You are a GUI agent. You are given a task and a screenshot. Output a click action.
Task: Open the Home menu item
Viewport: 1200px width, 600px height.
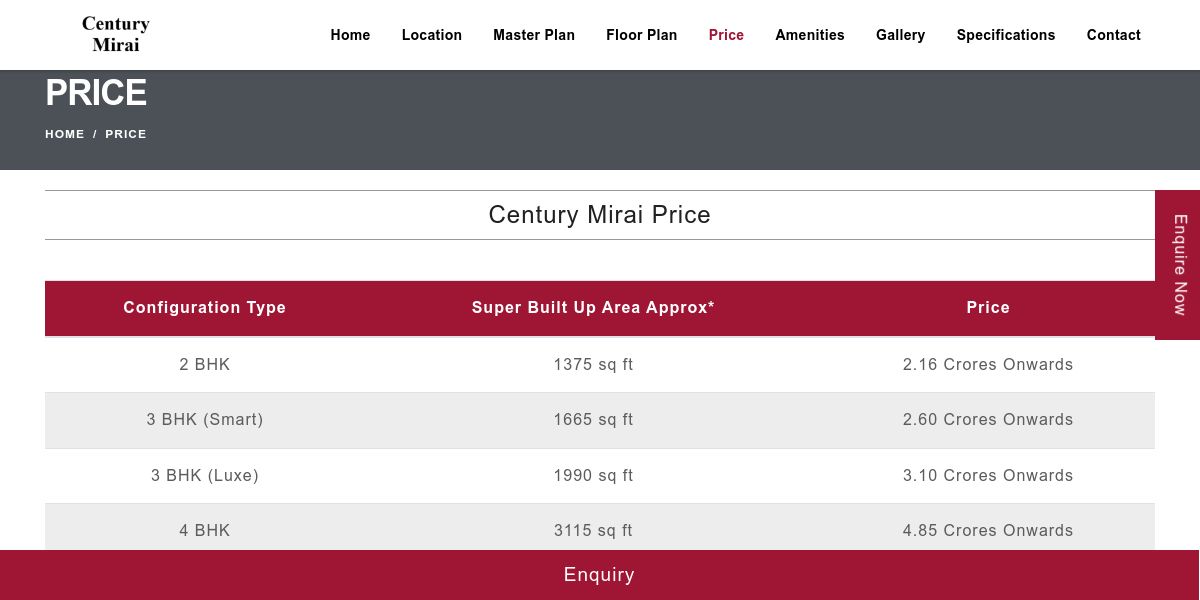click(x=350, y=35)
